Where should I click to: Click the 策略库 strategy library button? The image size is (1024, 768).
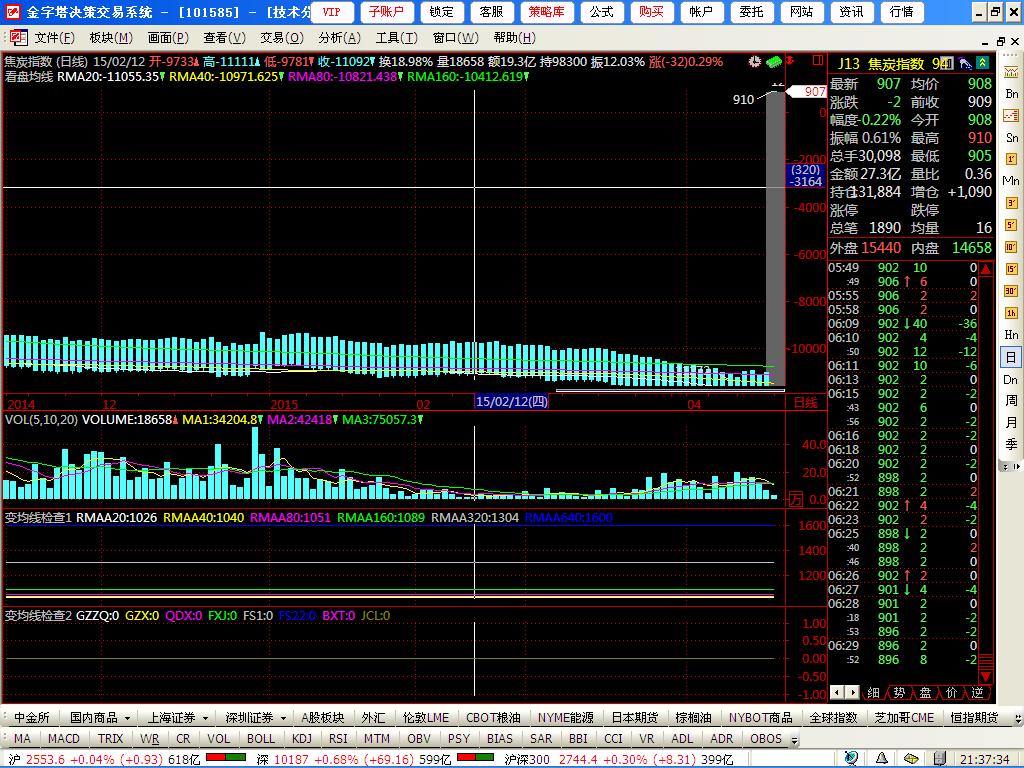(x=546, y=12)
